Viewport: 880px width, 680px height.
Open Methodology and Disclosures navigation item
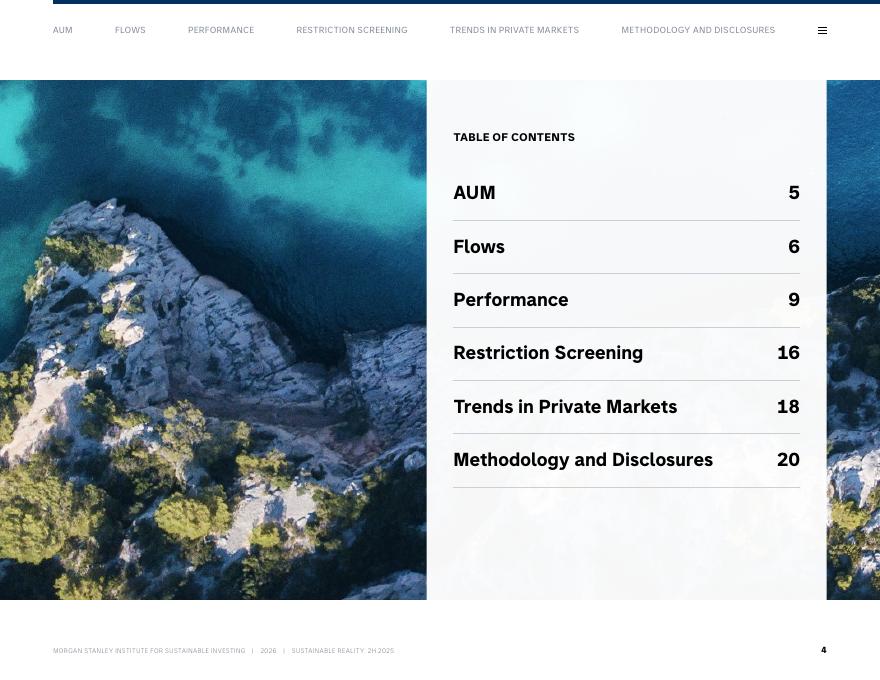click(698, 30)
